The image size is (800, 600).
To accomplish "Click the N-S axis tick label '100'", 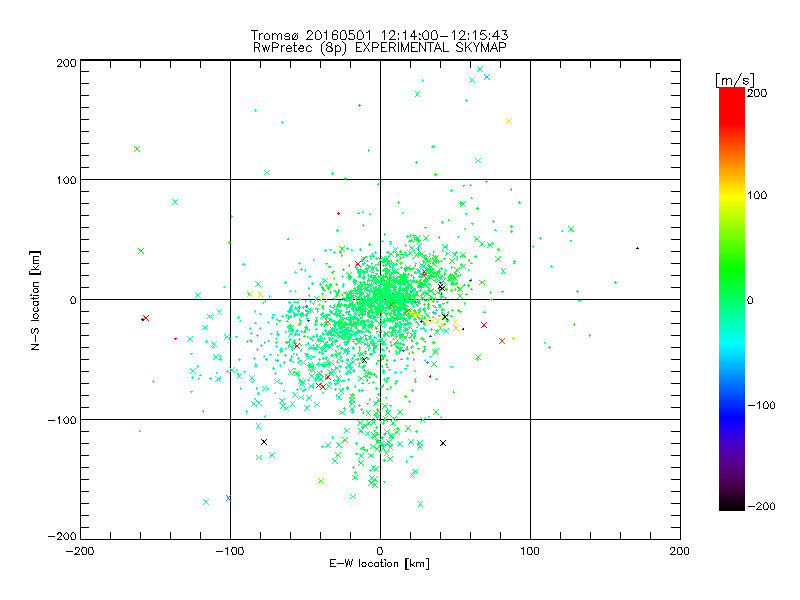I will pyautogui.click(x=66, y=180).
